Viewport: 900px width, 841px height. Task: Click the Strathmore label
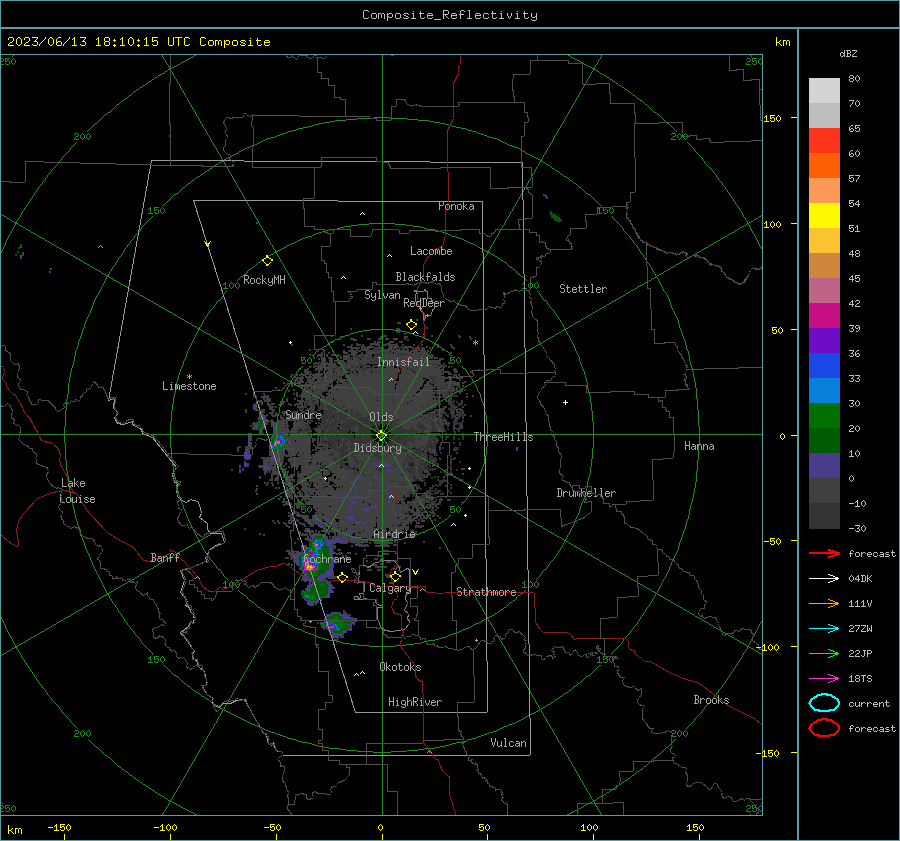pos(486,592)
